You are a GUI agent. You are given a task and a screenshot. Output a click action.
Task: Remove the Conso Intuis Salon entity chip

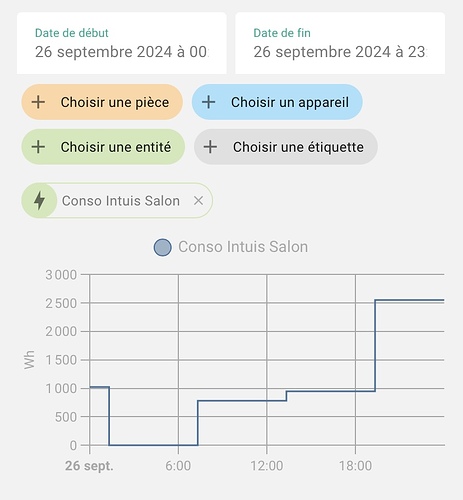click(x=199, y=201)
